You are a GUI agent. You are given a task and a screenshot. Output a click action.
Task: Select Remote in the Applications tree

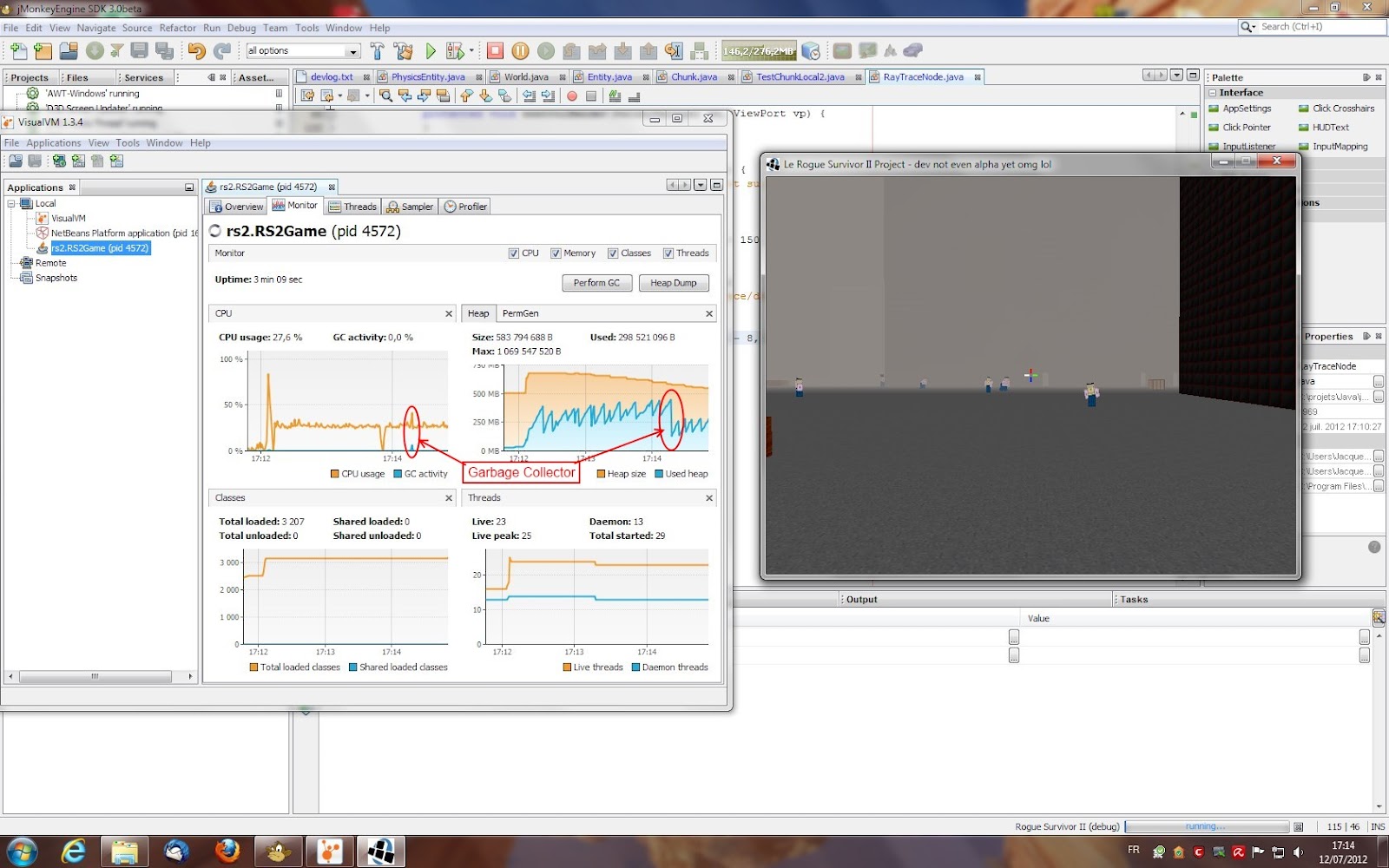50,263
